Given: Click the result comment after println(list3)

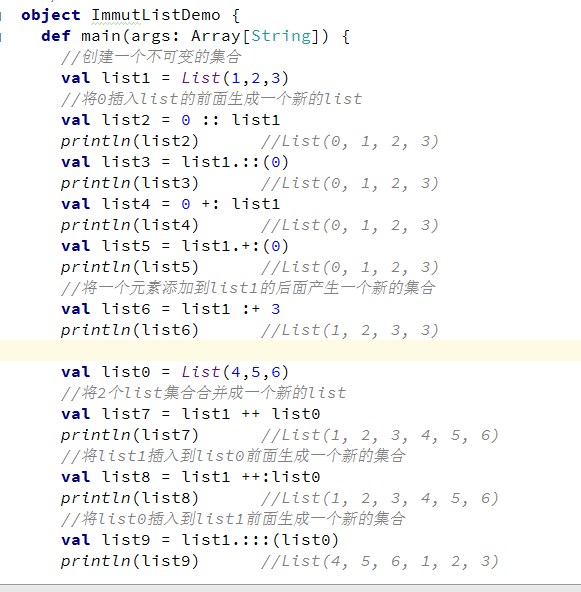Looking at the screenshot, I should pos(350,183).
